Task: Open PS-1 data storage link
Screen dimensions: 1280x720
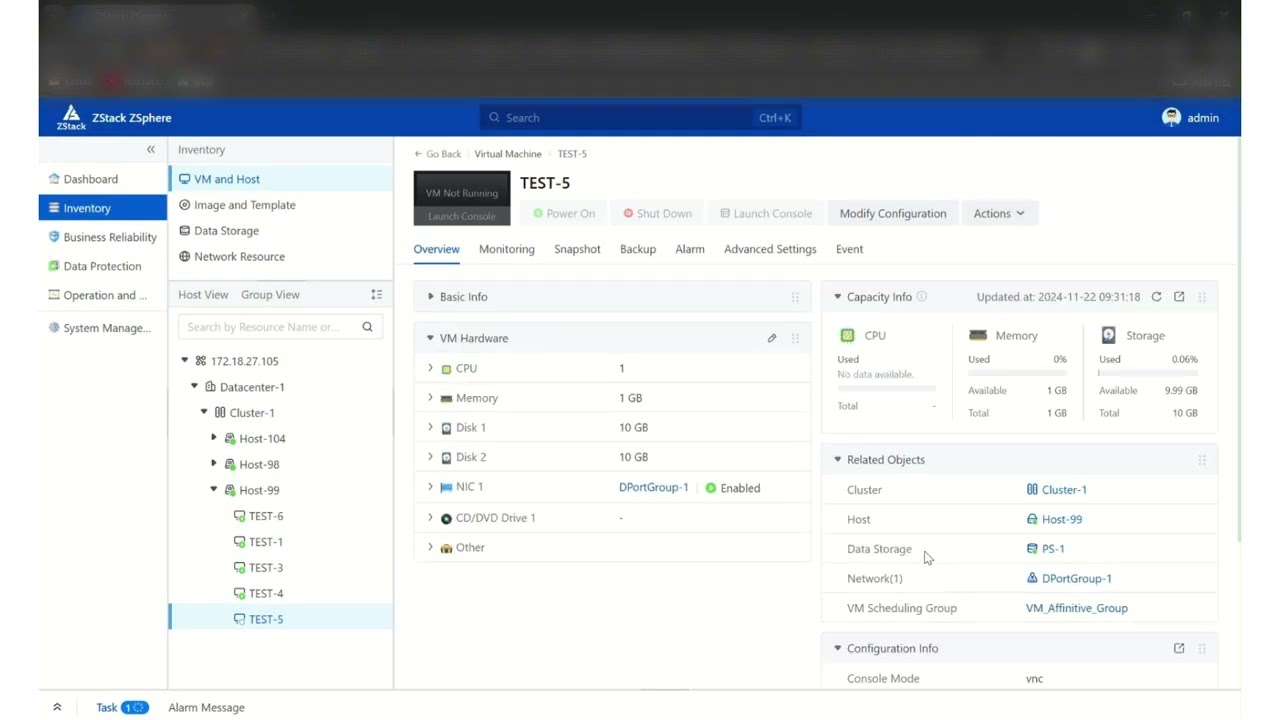Action: (x=1053, y=549)
